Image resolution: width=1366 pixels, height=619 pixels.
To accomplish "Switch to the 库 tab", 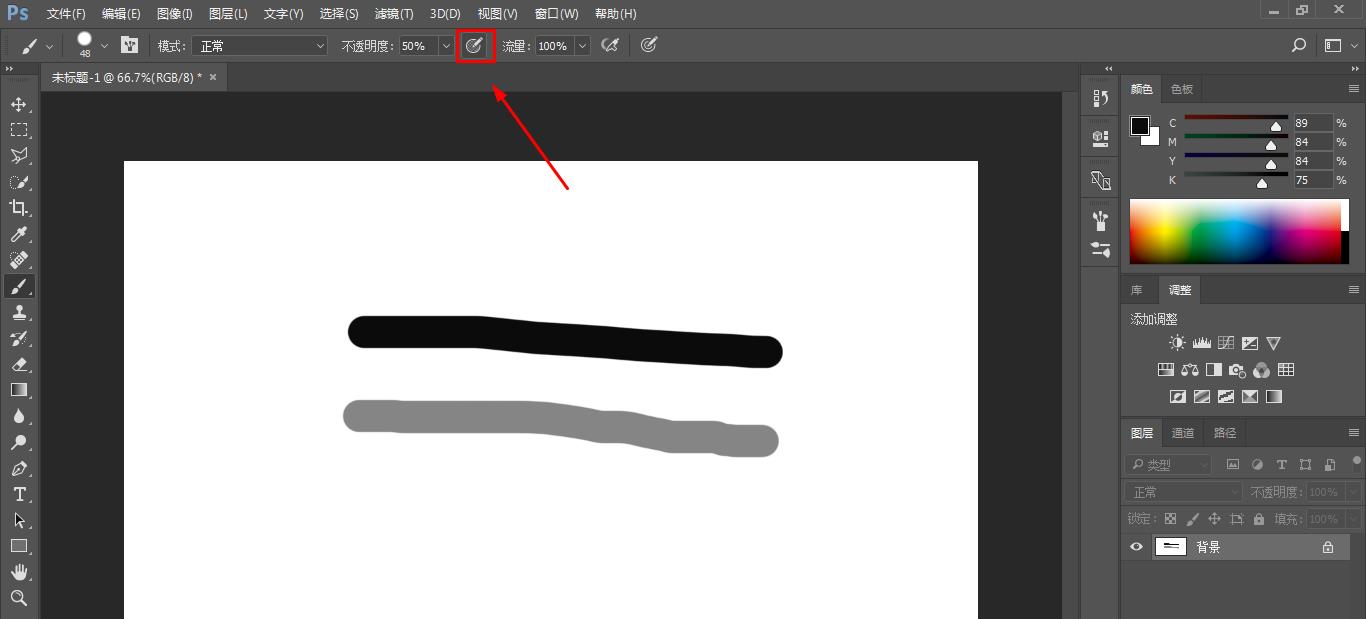I will (1137, 290).
